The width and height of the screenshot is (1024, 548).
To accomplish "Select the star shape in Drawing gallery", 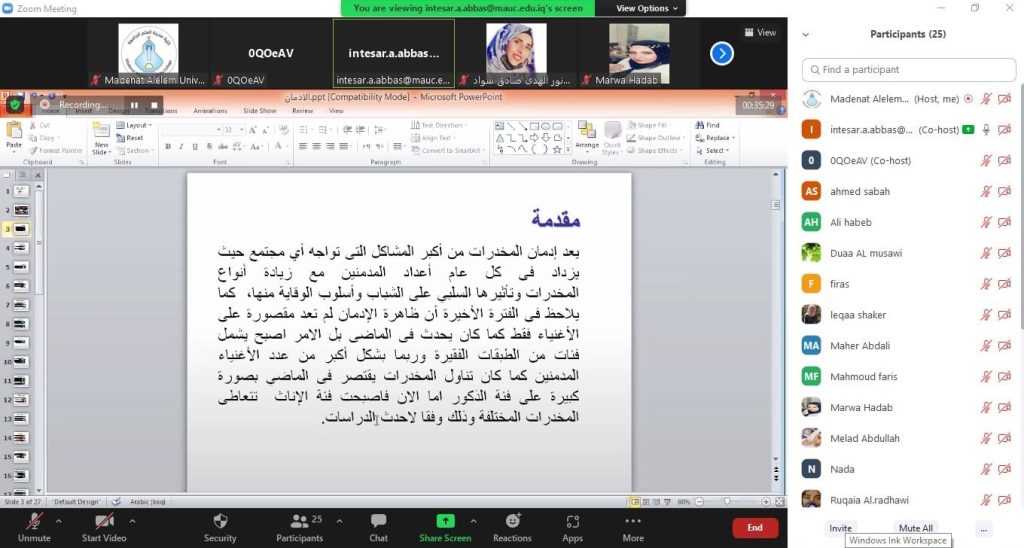I will tap(557, 150).
